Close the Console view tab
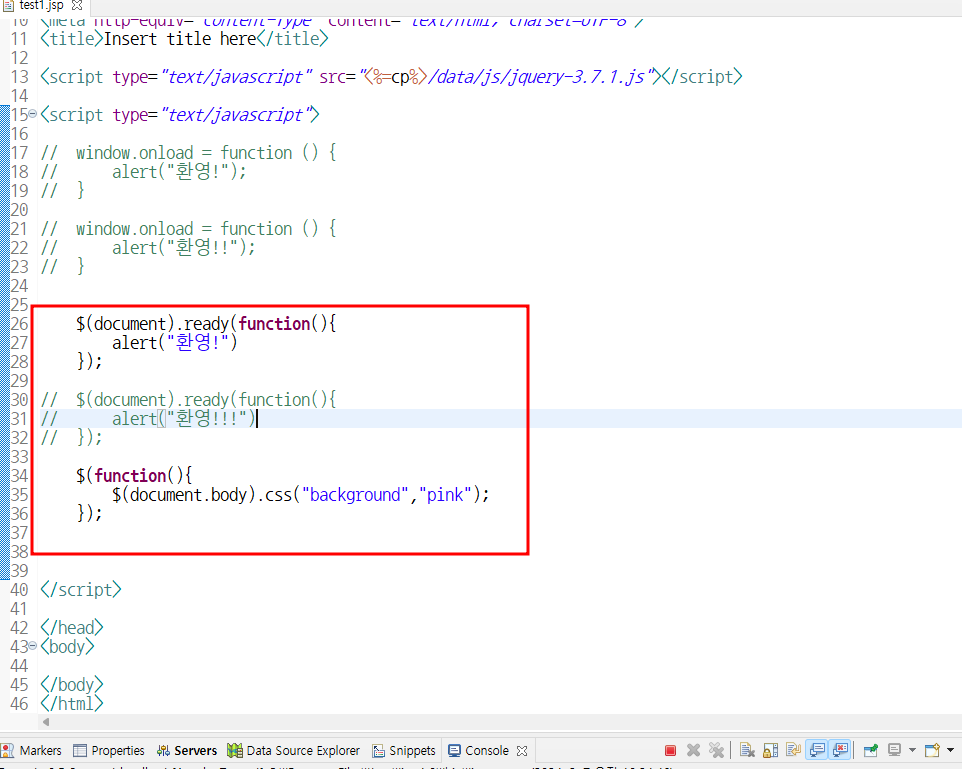 click(x=522, y=751)
